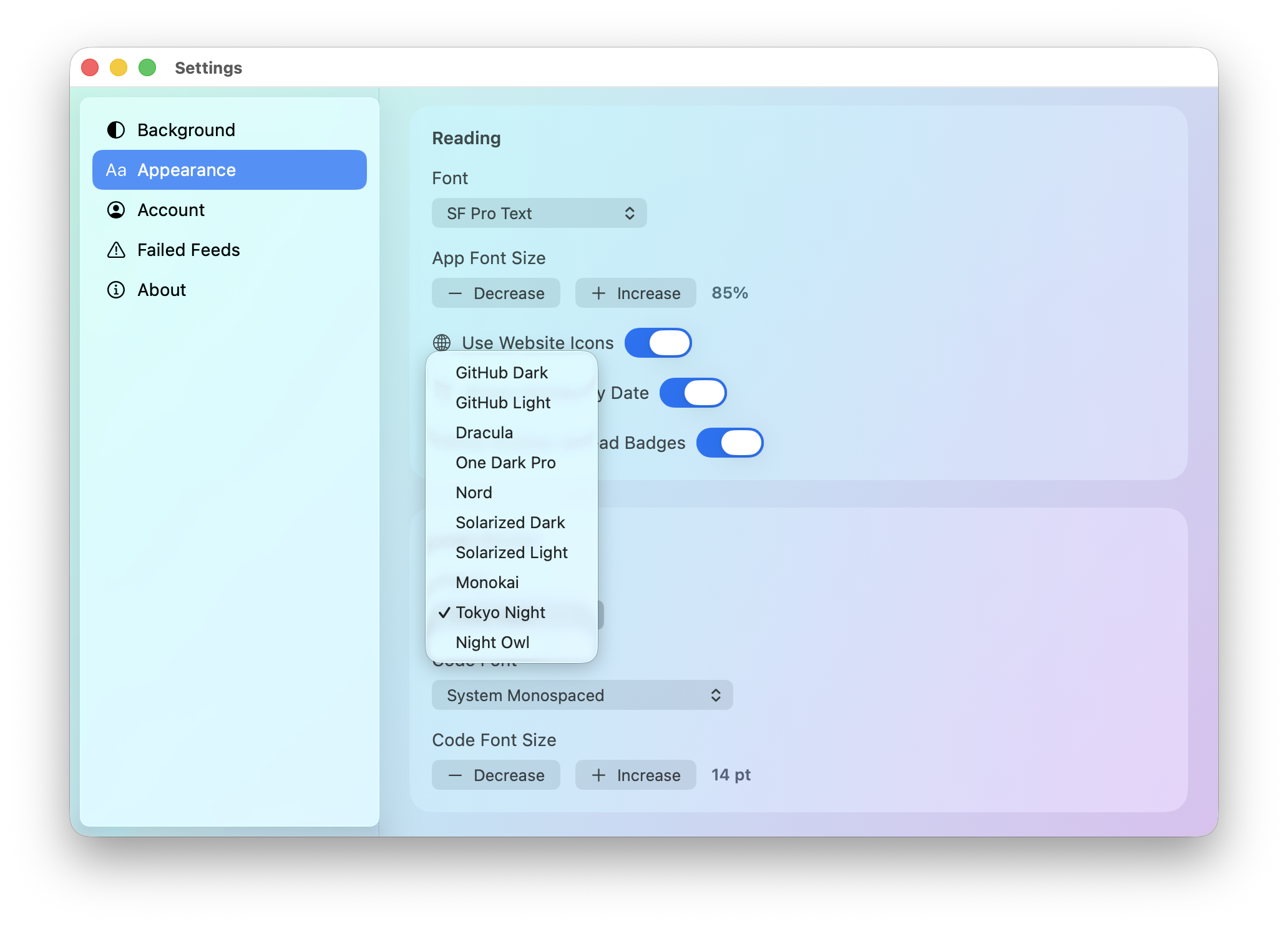This screenshot has width=1288, height=929.
Task: Click Decrease under Code Font Size
Action: click(495, 775)
